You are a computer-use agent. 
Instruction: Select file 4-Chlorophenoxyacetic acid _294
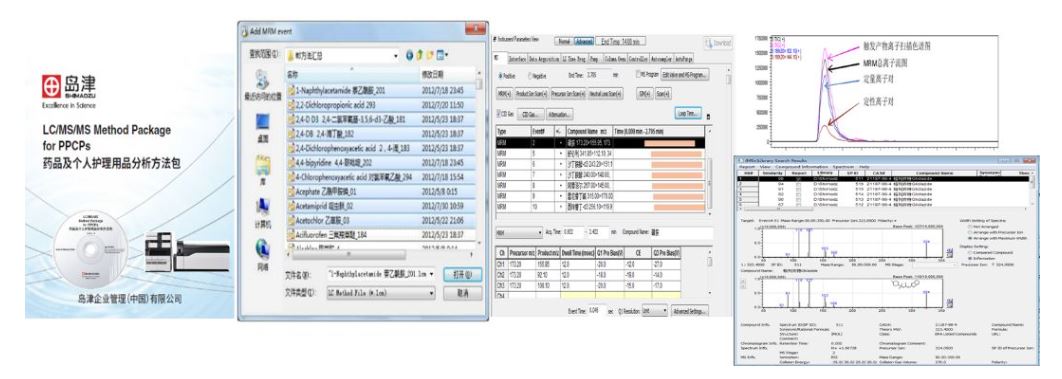pos(381,177)
